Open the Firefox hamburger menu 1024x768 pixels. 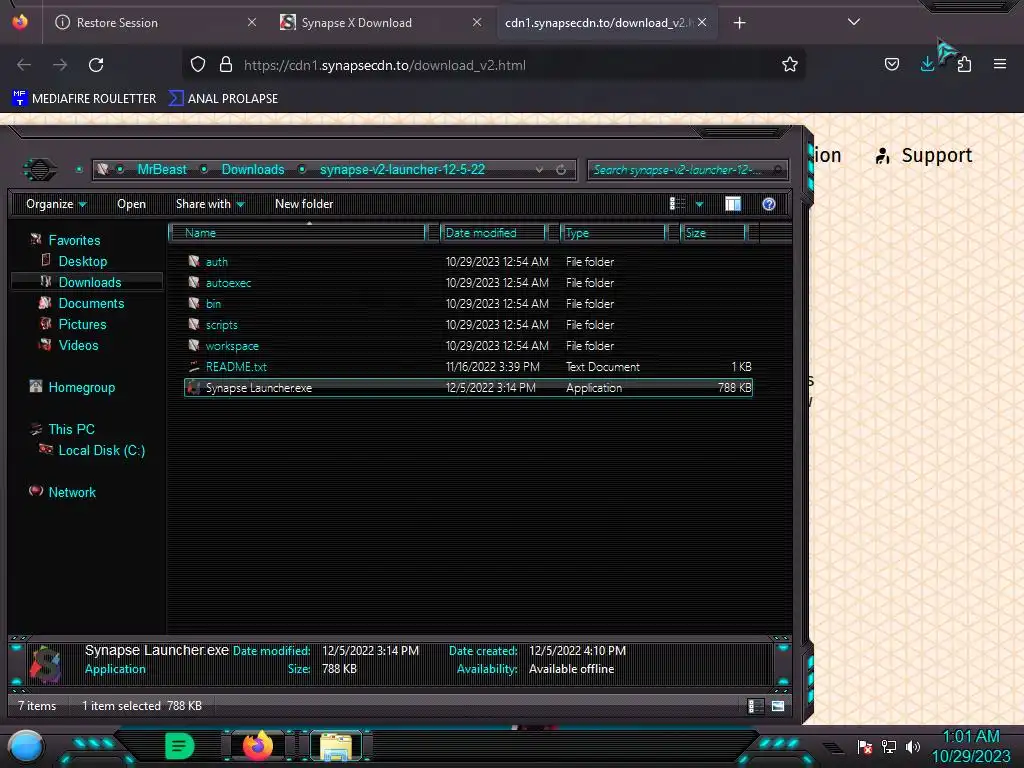[x=999, y=64]
